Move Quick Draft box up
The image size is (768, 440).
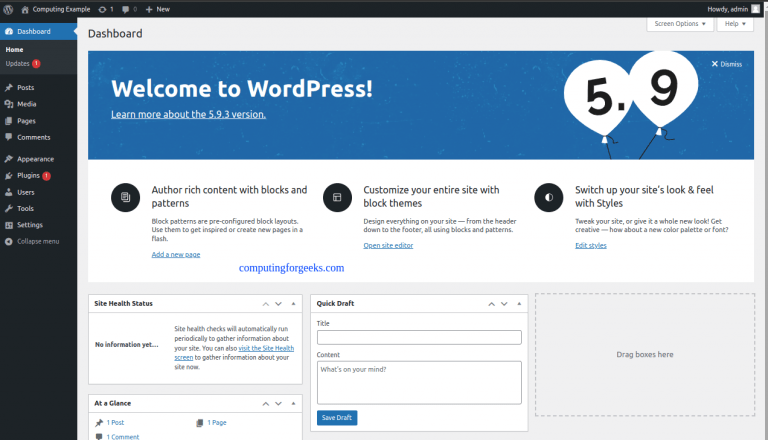[492, 304]
